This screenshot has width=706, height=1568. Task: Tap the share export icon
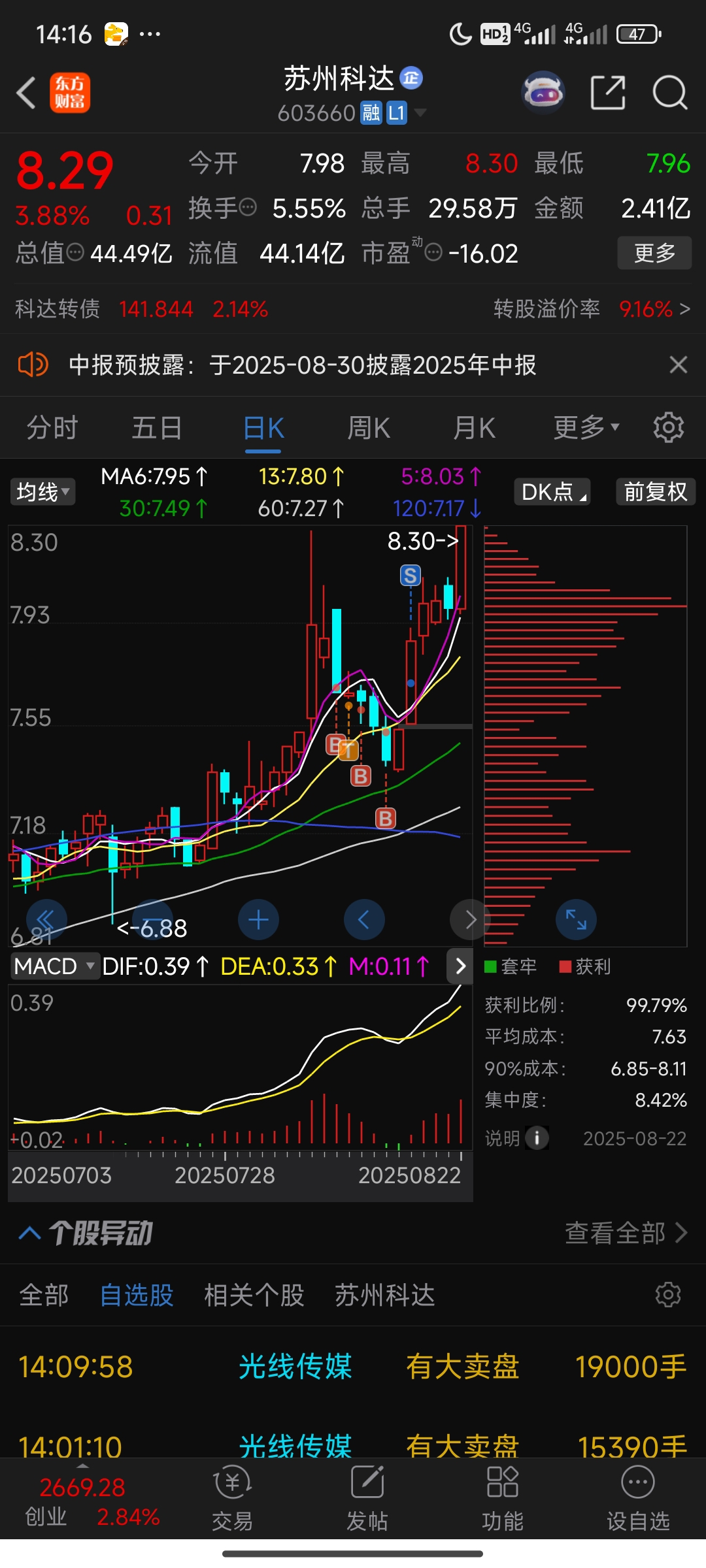[x=608, y=92]
